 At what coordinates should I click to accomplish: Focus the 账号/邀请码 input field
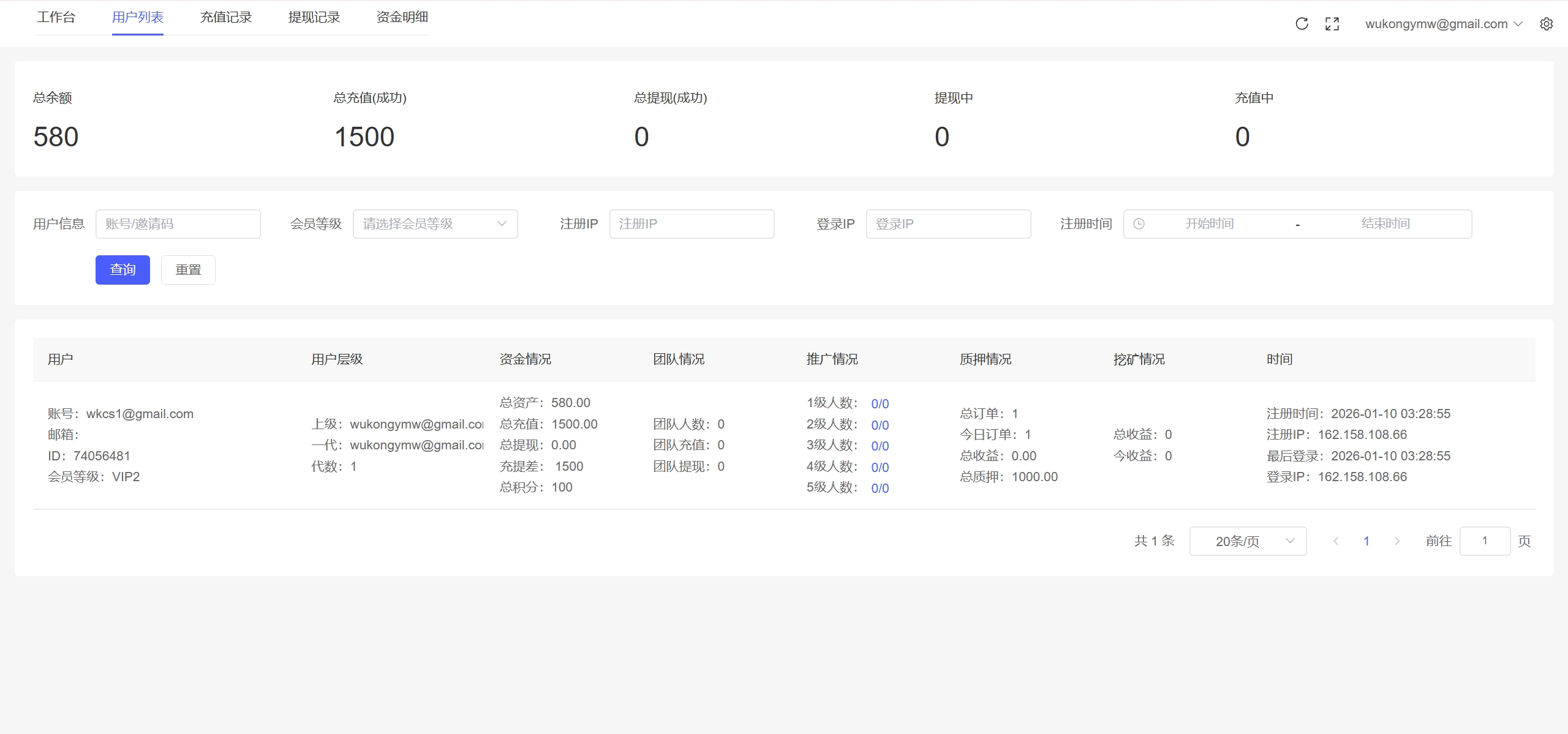(178, 224)
